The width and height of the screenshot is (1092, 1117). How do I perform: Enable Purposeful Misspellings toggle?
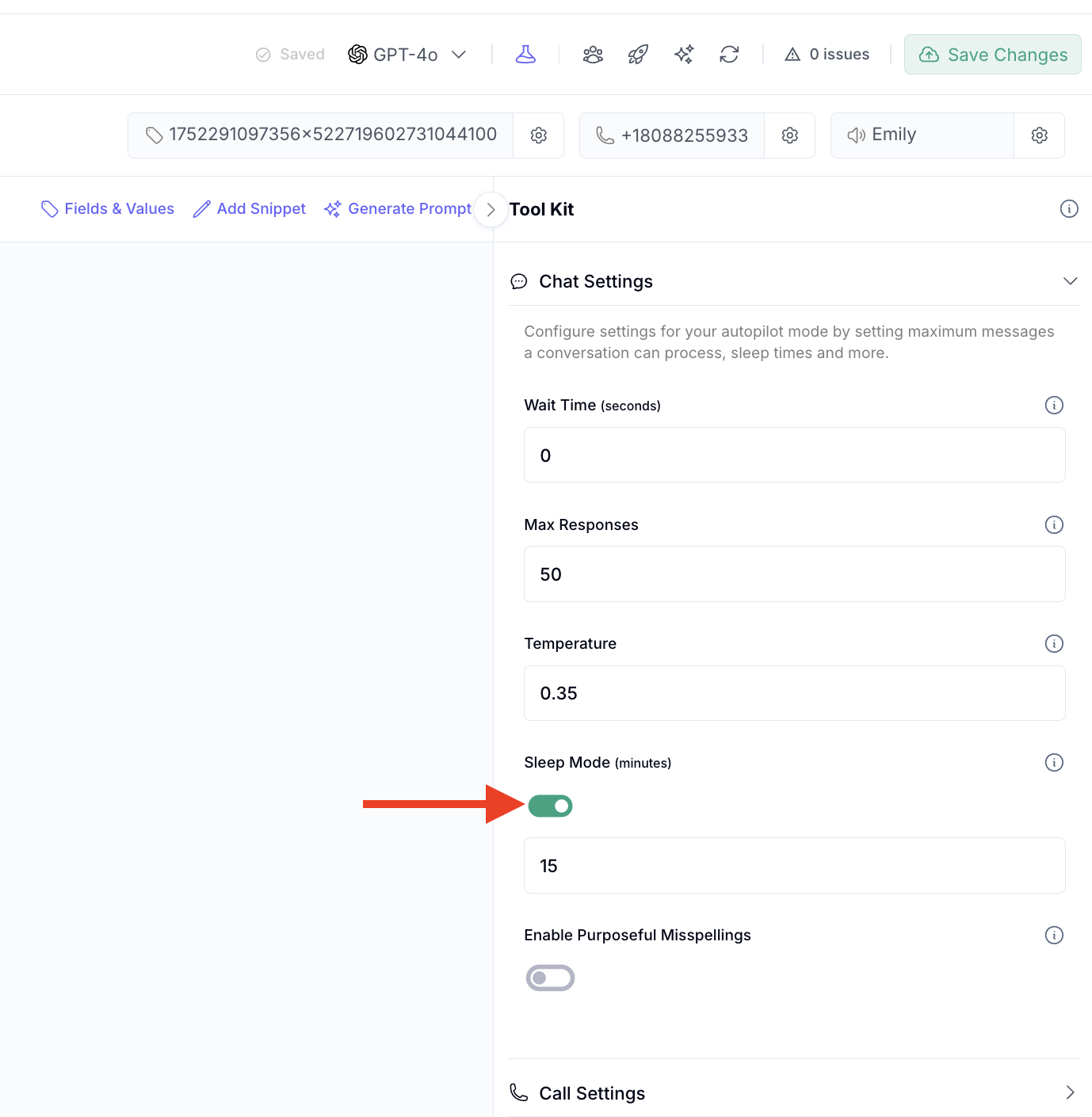(x=550, y=978)
